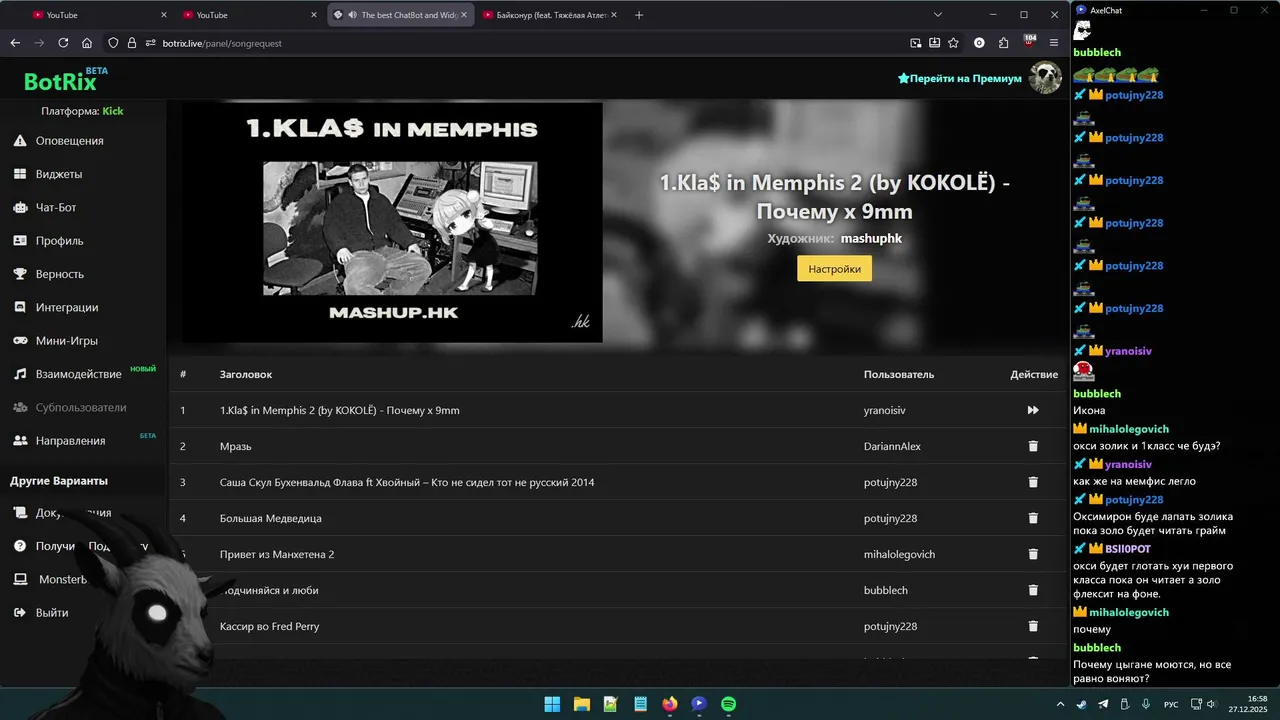Viewport: 1280px width, 720px height.
Task: Mute the BotRix tab via speaker icon
Action: 353,15
